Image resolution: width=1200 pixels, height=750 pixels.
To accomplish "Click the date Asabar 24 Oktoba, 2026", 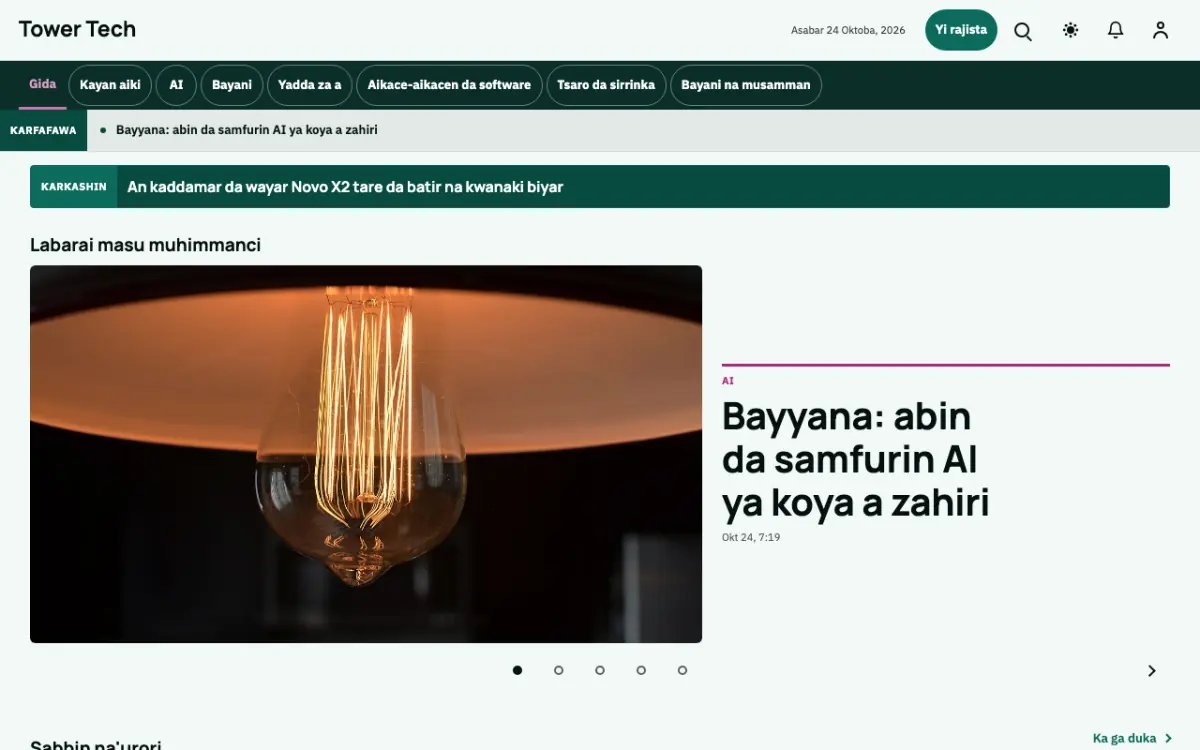I will click(848, 30).
